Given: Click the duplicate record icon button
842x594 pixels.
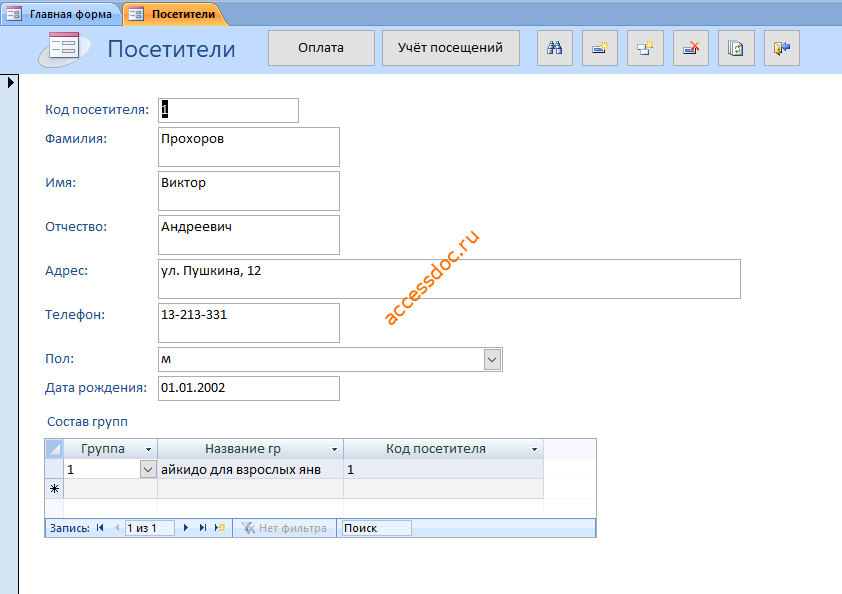Looking at the screenshot, I should click(x=645, y=48).
